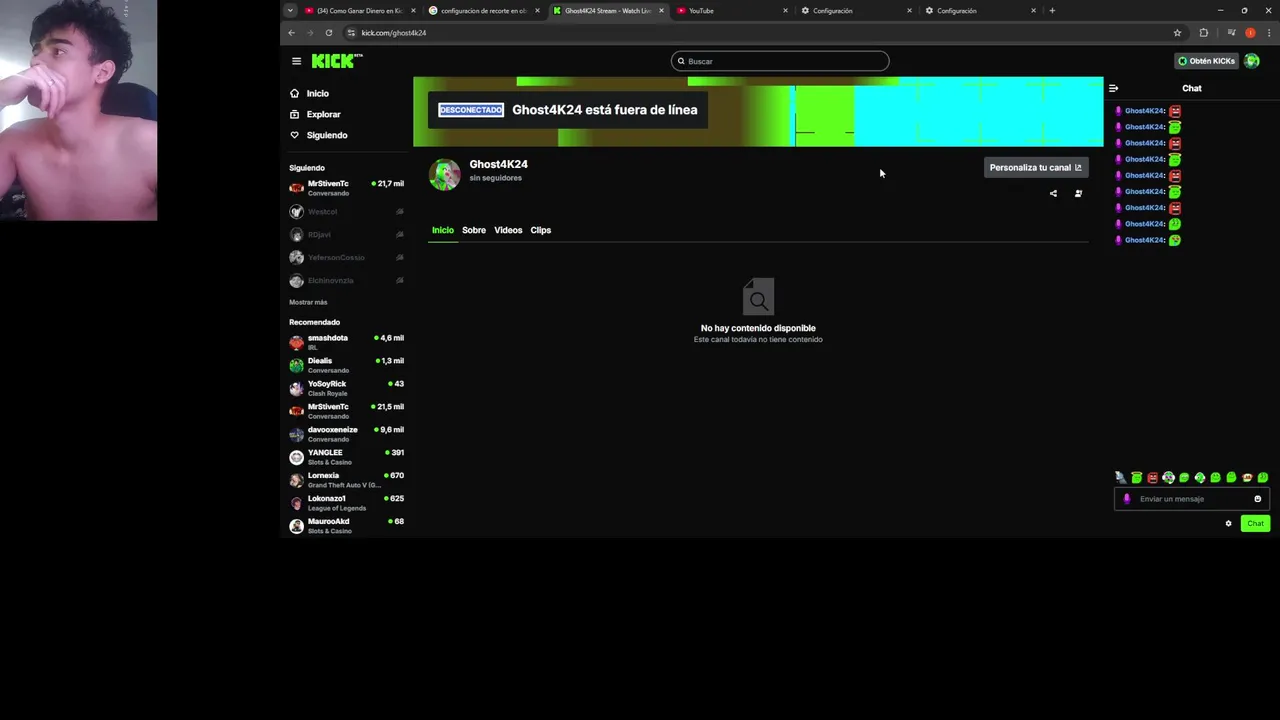Image resolution: width=1280 pixels, height=720 pixels.
Task: Click the KICK logo
Action: tap(336, 61)
